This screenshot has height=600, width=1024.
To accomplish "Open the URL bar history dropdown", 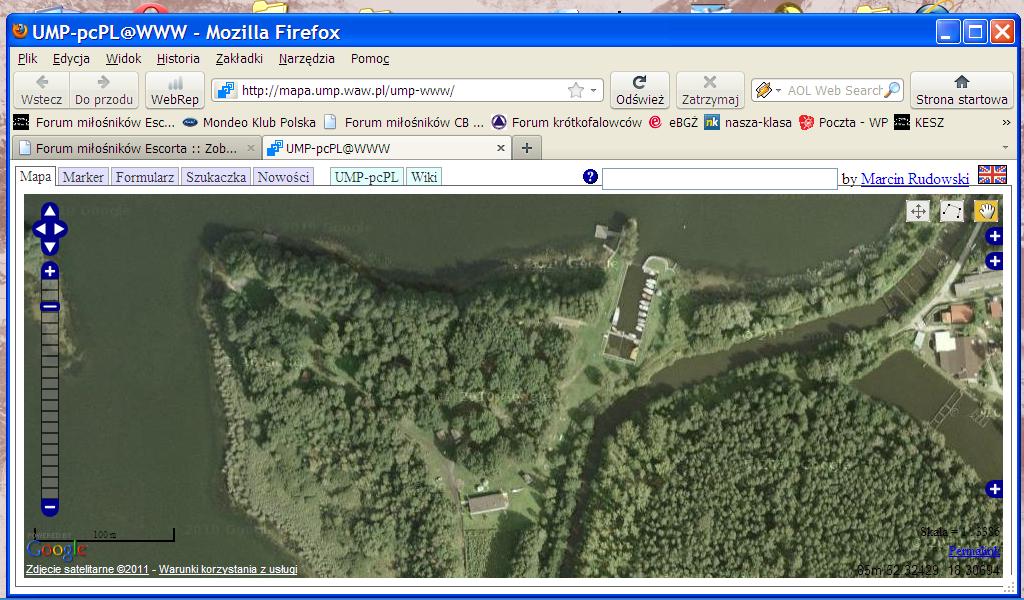I will 594,90.
